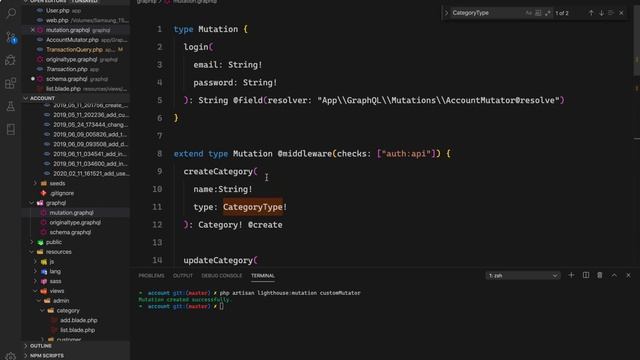Toggle Match Case in find widget
The width and height of the screenshot is (640, 360).
[529, 13]
